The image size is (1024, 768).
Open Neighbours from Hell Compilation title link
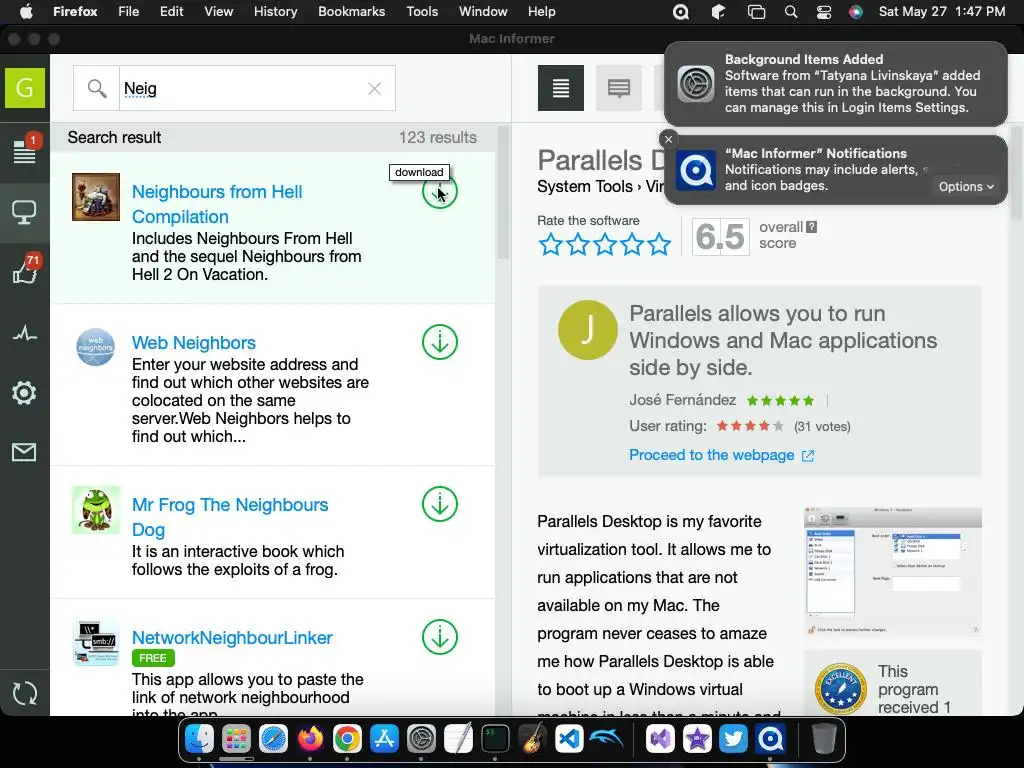(x=217, y=204)
